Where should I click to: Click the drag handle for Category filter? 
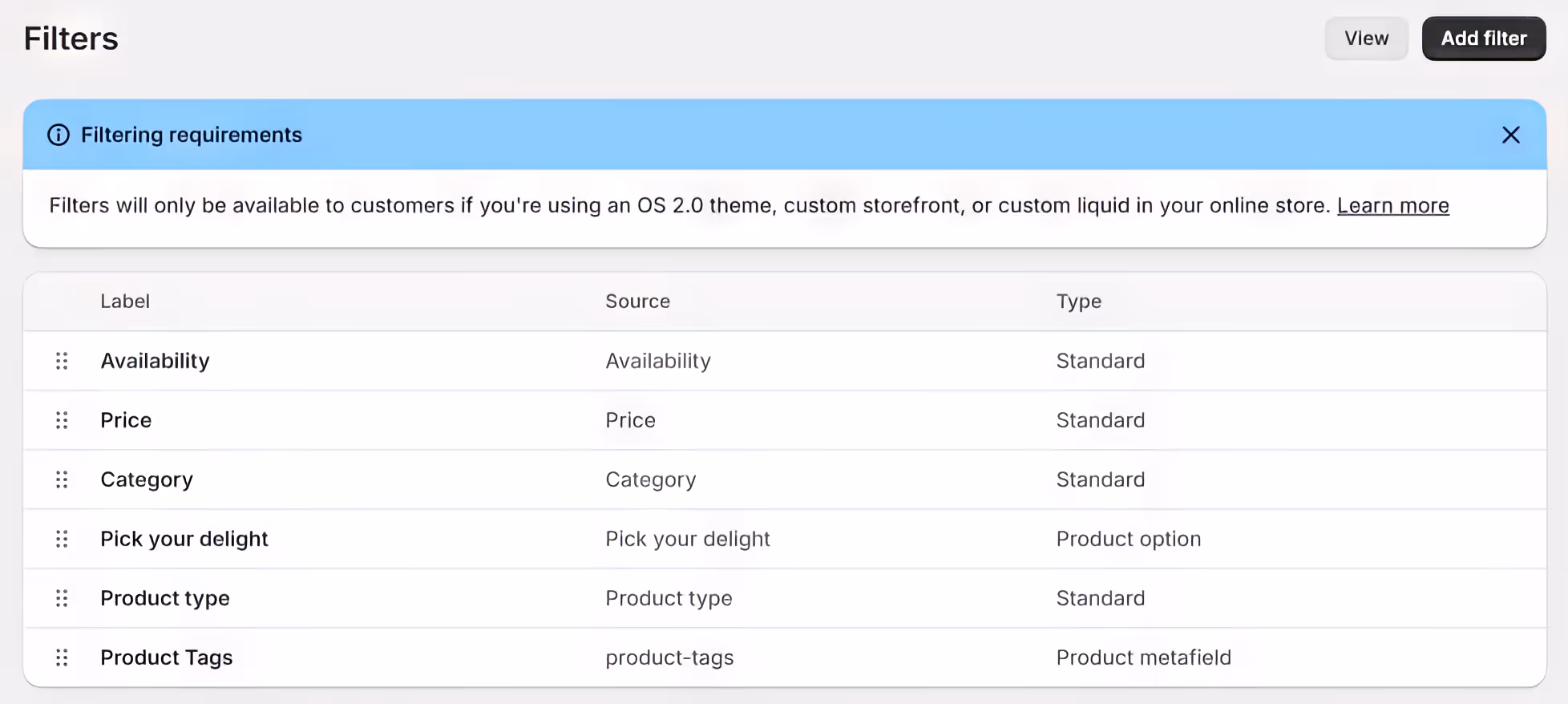click(x=62, y=479)
